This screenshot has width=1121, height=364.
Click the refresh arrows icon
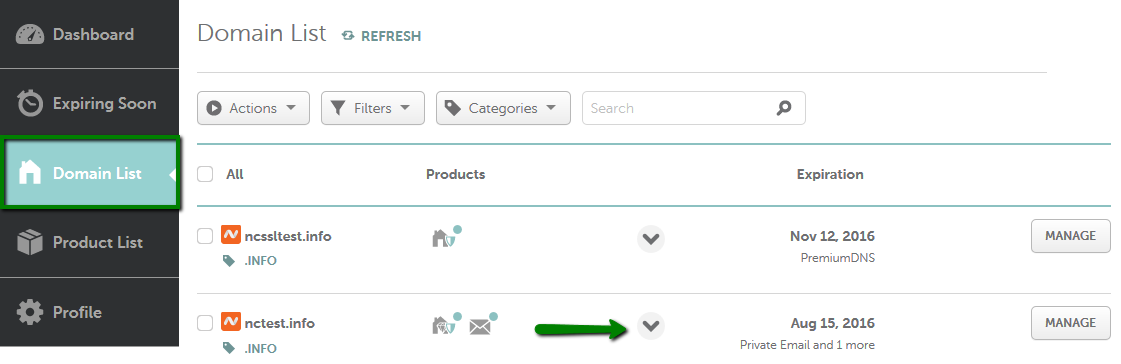348,35
